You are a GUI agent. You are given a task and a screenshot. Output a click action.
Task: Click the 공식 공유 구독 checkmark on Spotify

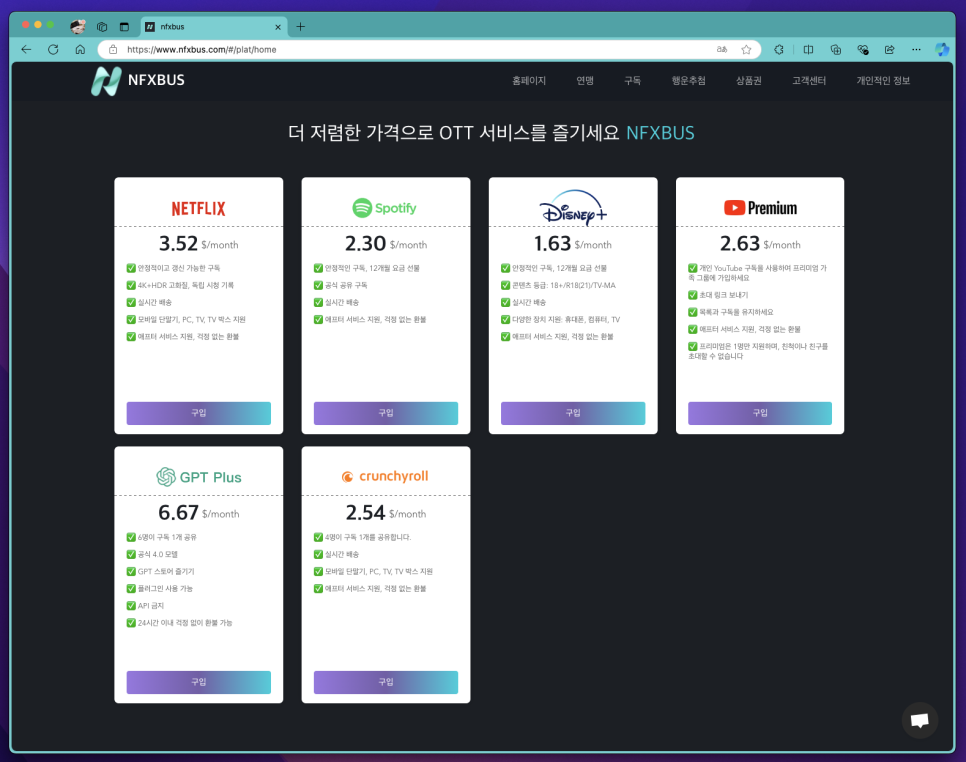pyautogui.click(x=318, y=285)
